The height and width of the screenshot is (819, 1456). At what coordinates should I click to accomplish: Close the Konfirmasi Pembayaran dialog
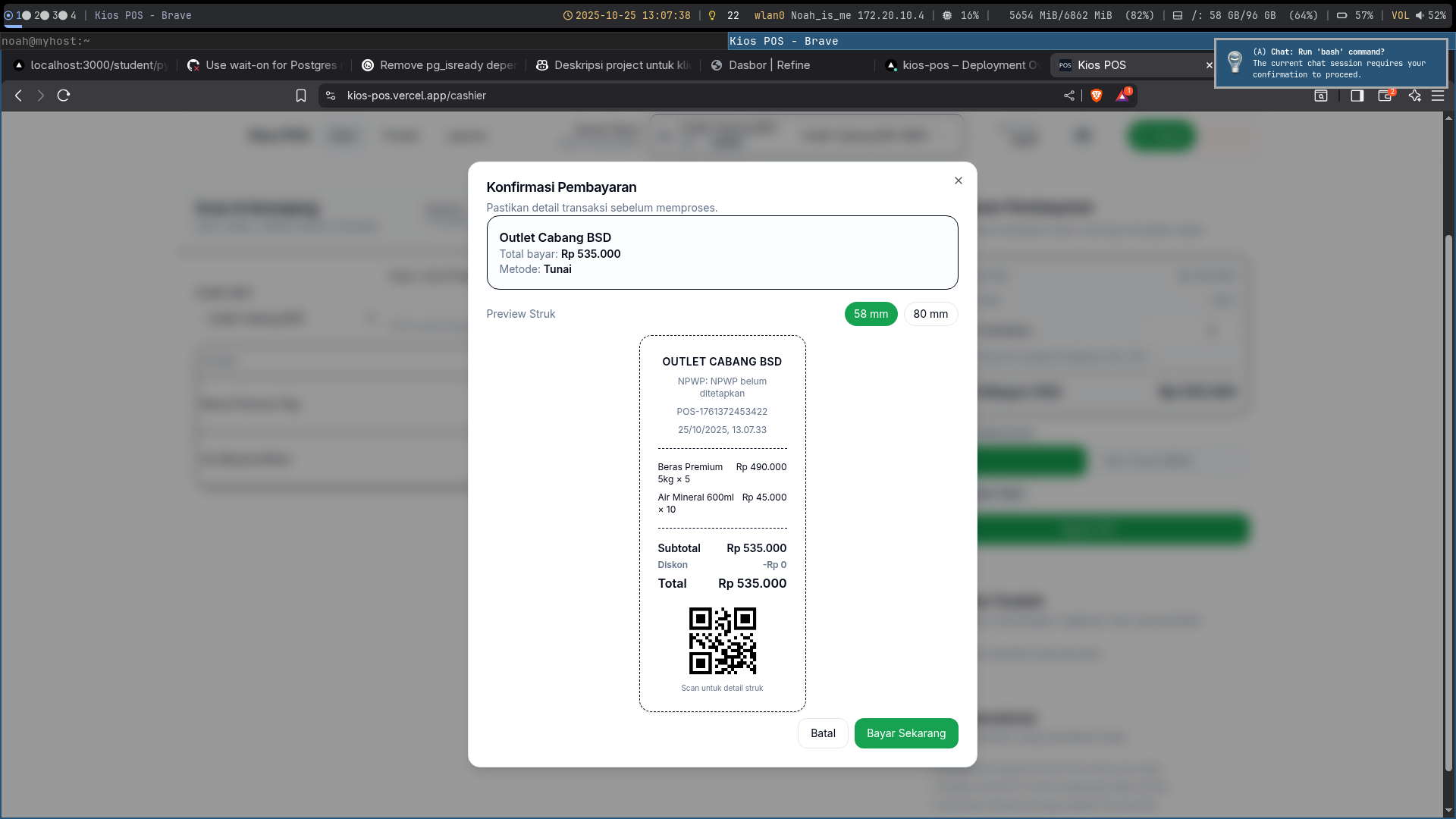click(959, 180)
